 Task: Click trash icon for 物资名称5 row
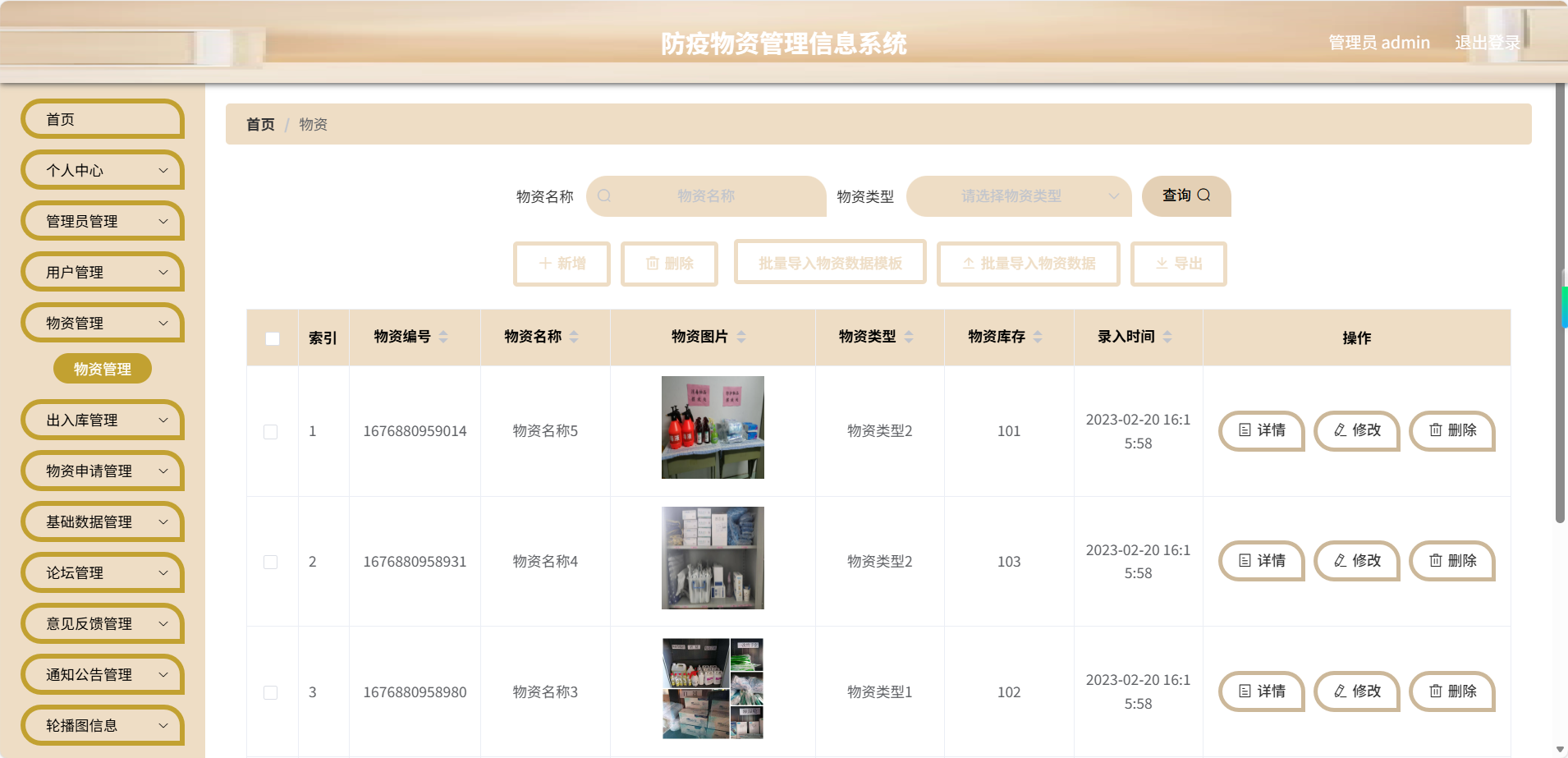tap(1435, 430)
